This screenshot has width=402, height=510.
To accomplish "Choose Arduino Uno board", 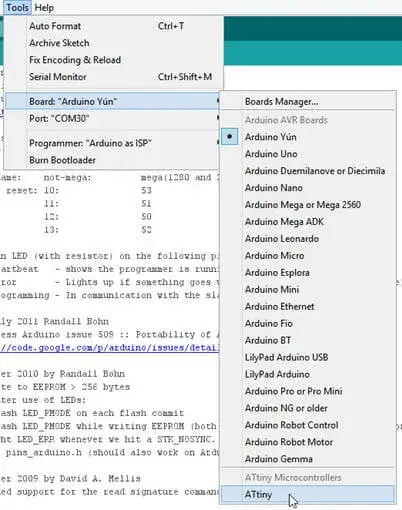I will tap(307, 154).
